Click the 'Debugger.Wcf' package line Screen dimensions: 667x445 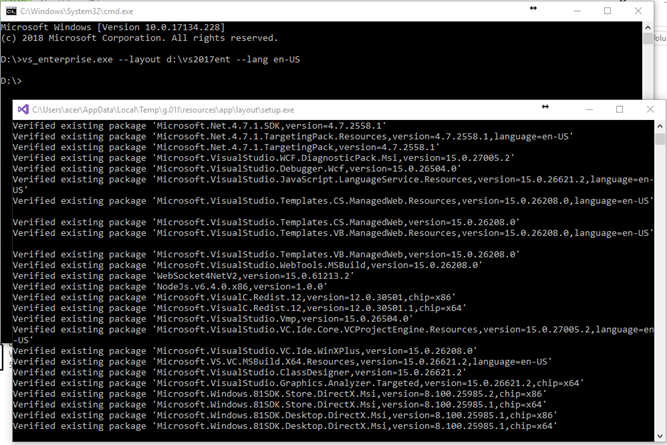pyautogui.click(x=237, y=169)
